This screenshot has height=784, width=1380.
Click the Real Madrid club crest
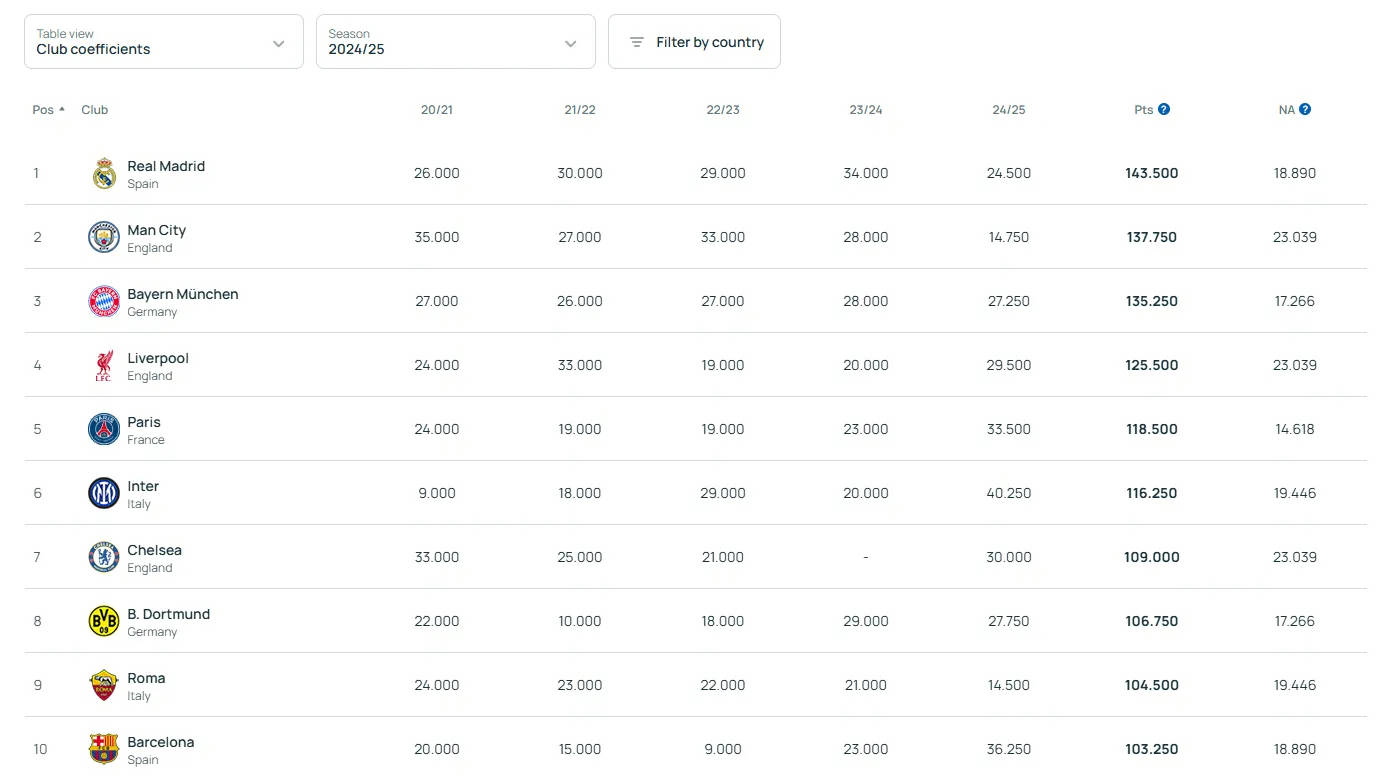pyautogui.click(x=104, y=173)
